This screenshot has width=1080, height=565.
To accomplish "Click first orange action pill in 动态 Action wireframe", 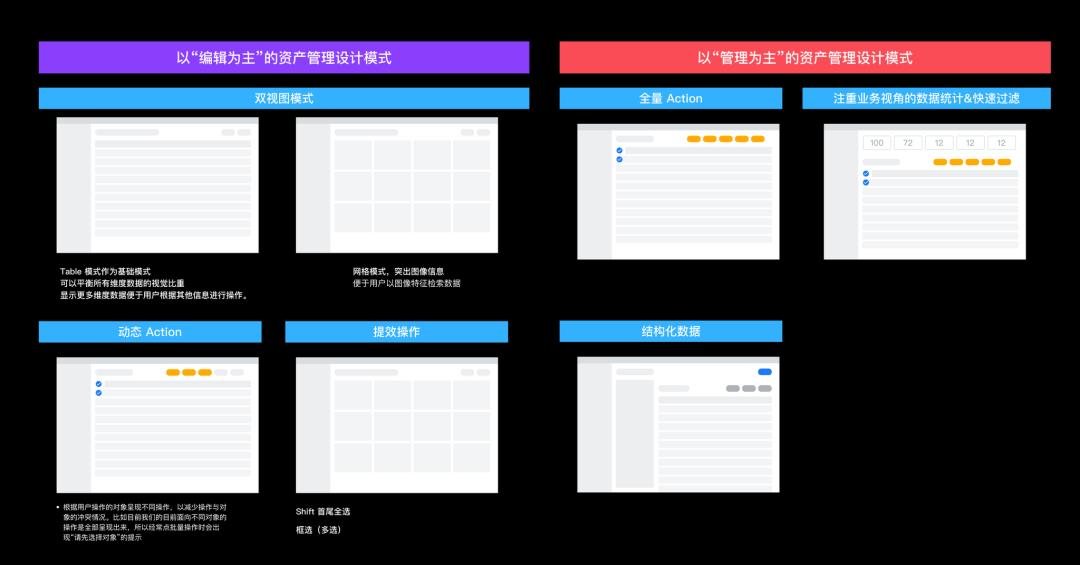I will pos(173,372).
